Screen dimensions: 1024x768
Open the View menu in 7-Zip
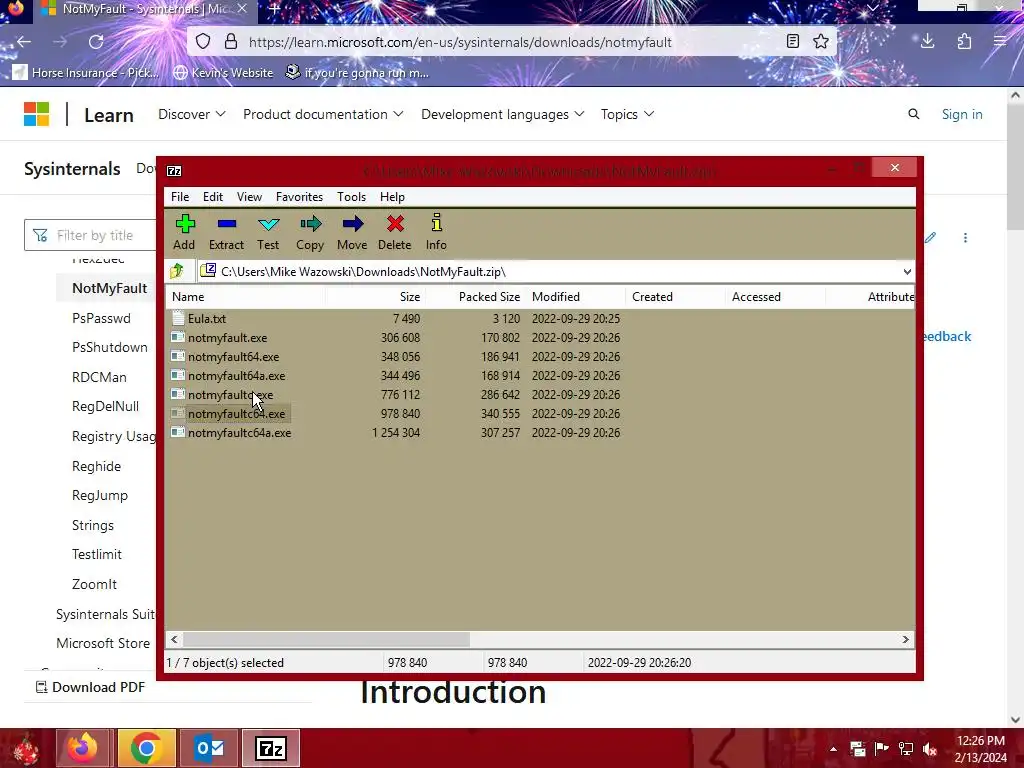coord(249,197)
